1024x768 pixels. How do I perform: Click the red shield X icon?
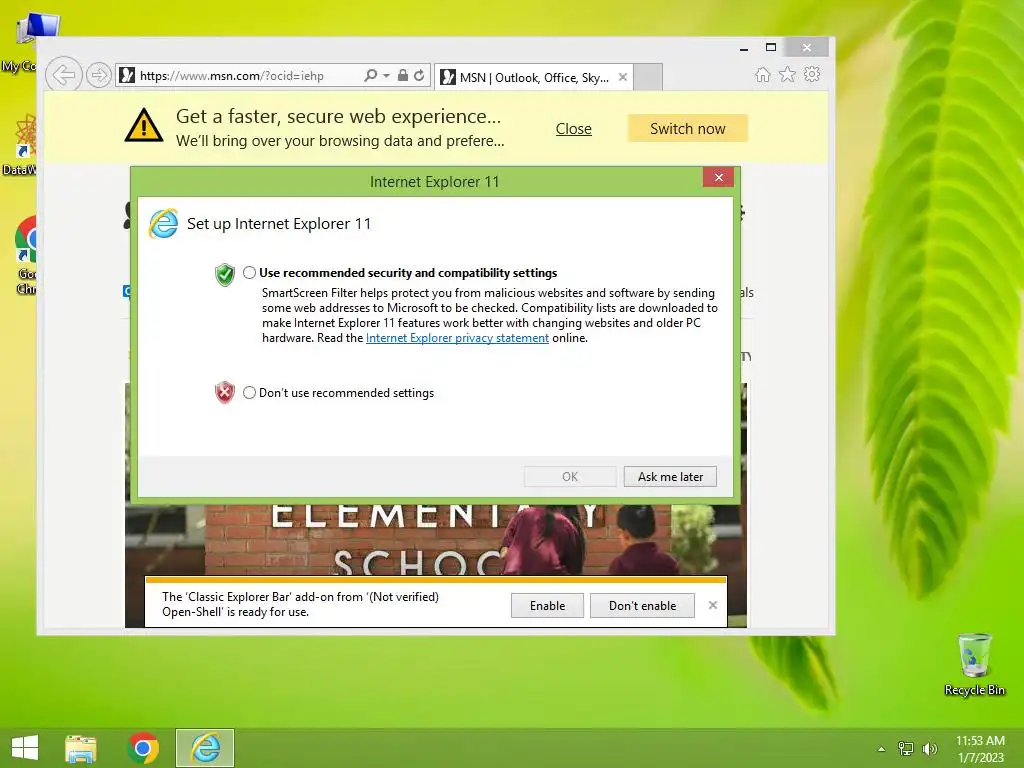tap(225, 392)
